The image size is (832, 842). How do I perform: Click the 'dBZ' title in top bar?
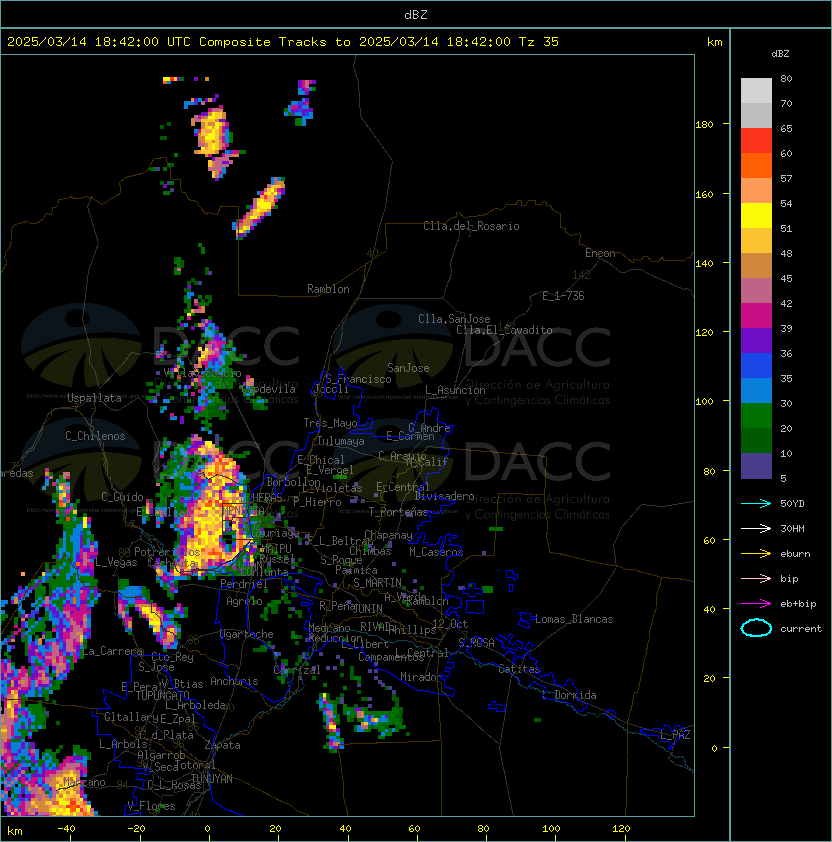click(416, 15)
